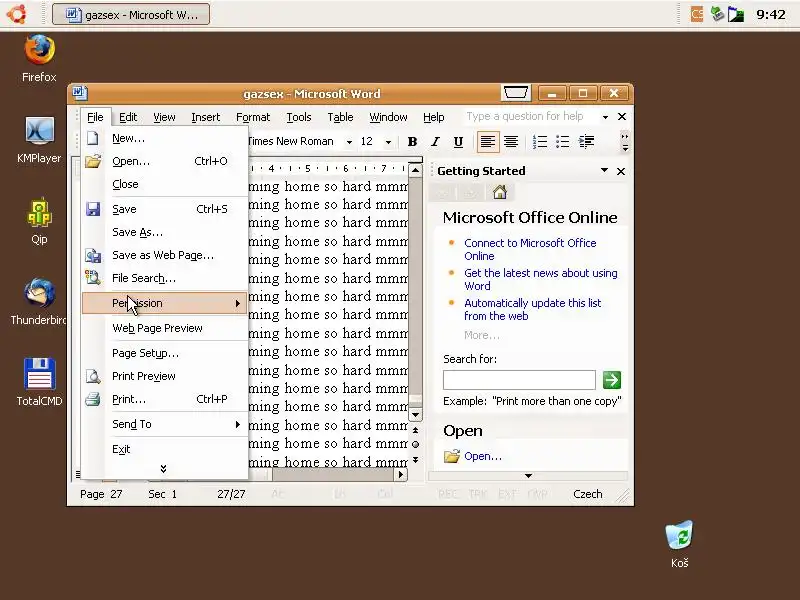The image size is (800, 600).
Task: Click horizontal scrollbar right arrow
Action: click(401, 474)
